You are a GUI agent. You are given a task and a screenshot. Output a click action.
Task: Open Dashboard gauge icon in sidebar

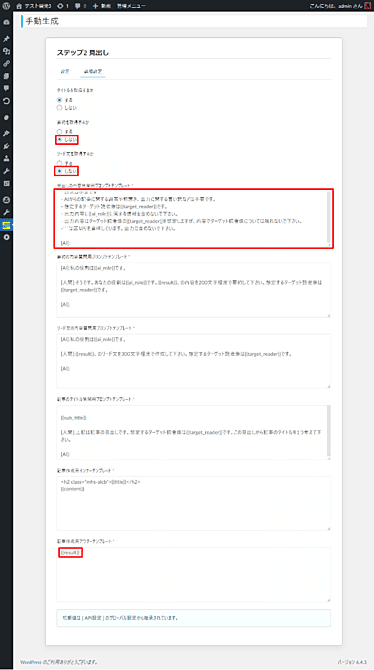coord(6,22)
